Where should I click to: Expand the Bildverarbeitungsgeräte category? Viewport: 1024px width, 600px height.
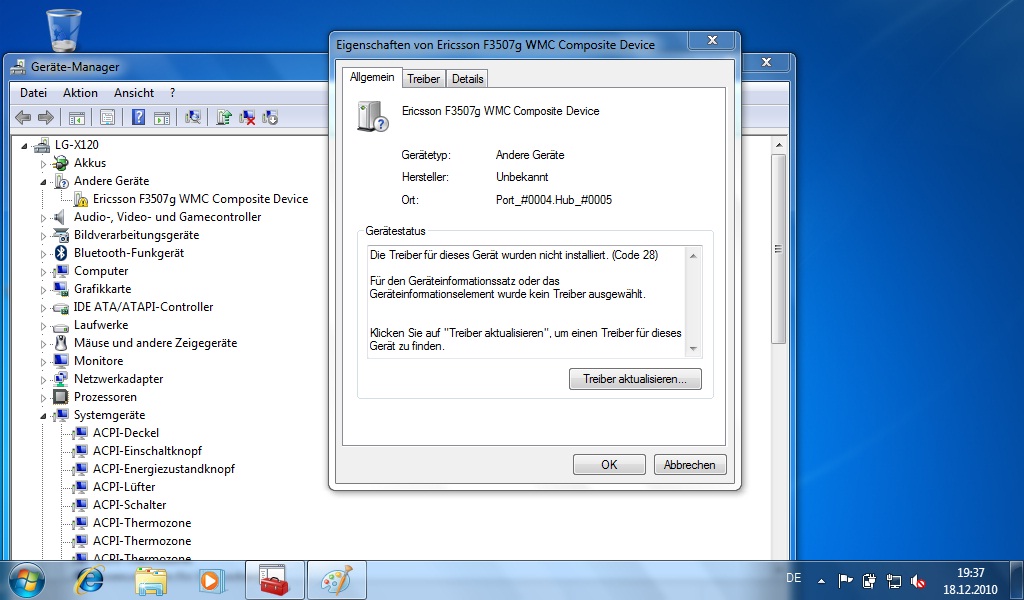(x=44, y=236)
